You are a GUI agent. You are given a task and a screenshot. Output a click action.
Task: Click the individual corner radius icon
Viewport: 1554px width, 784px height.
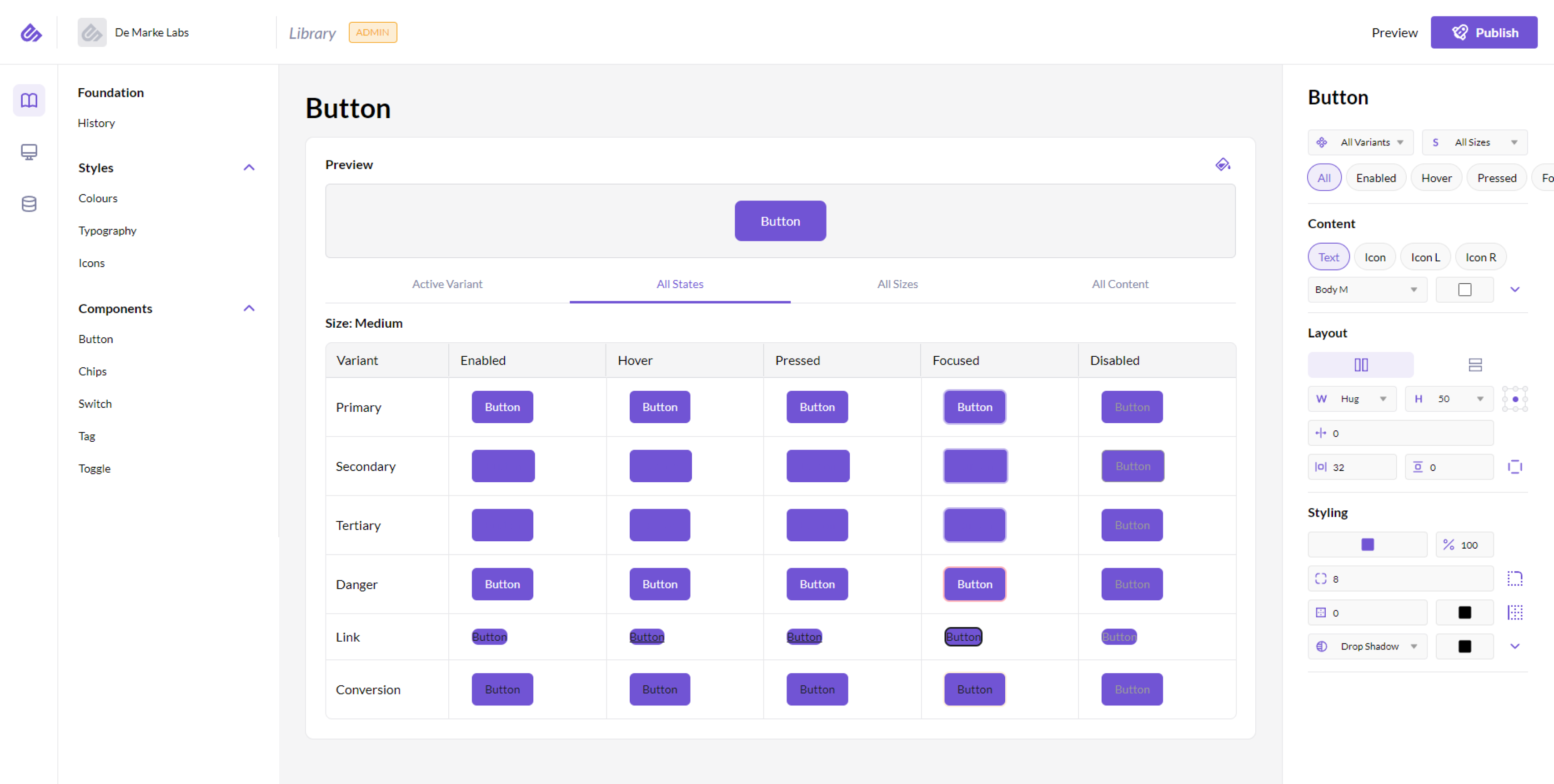[1514, 579]
